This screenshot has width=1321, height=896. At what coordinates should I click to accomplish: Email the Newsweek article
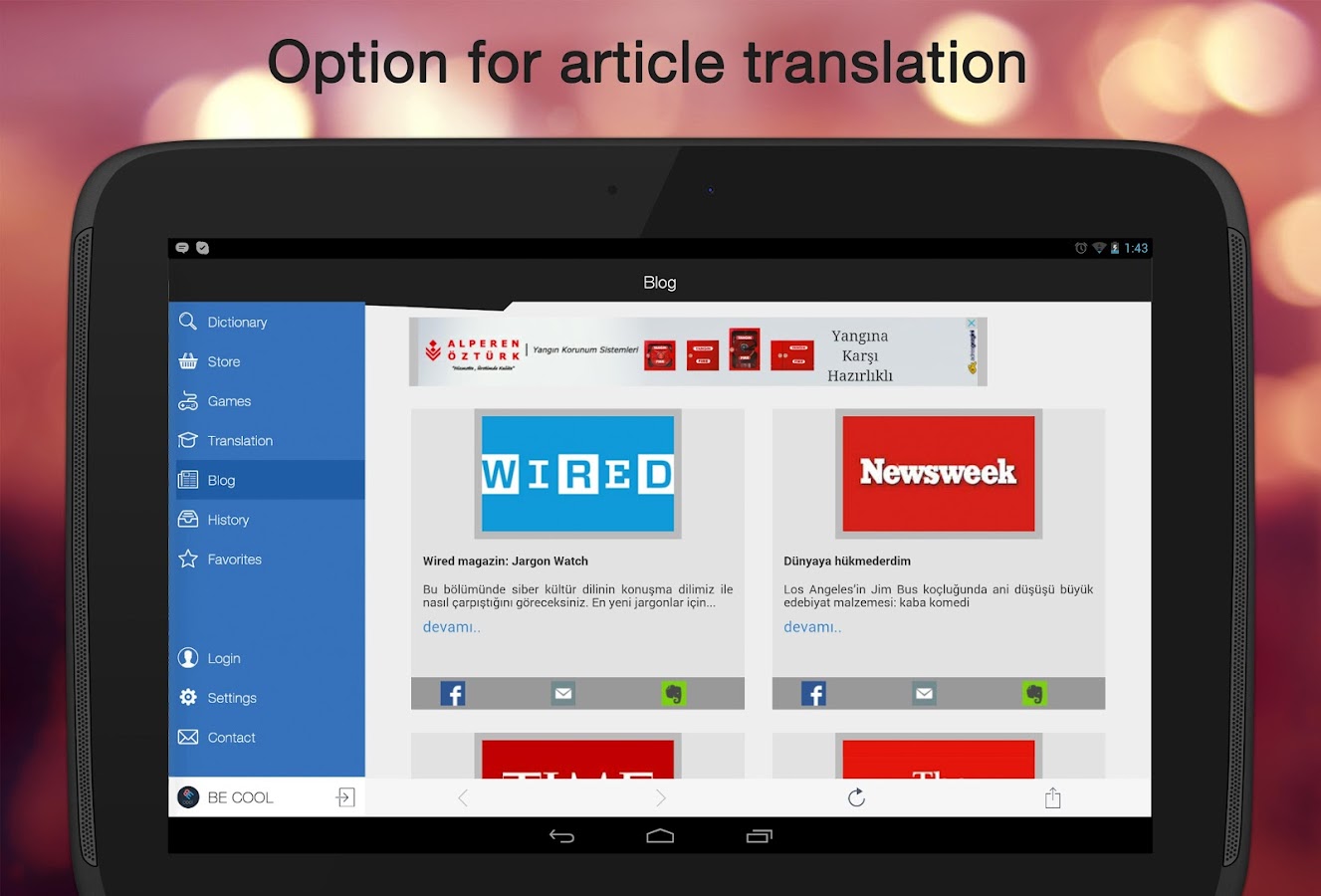tap(925, 694)
